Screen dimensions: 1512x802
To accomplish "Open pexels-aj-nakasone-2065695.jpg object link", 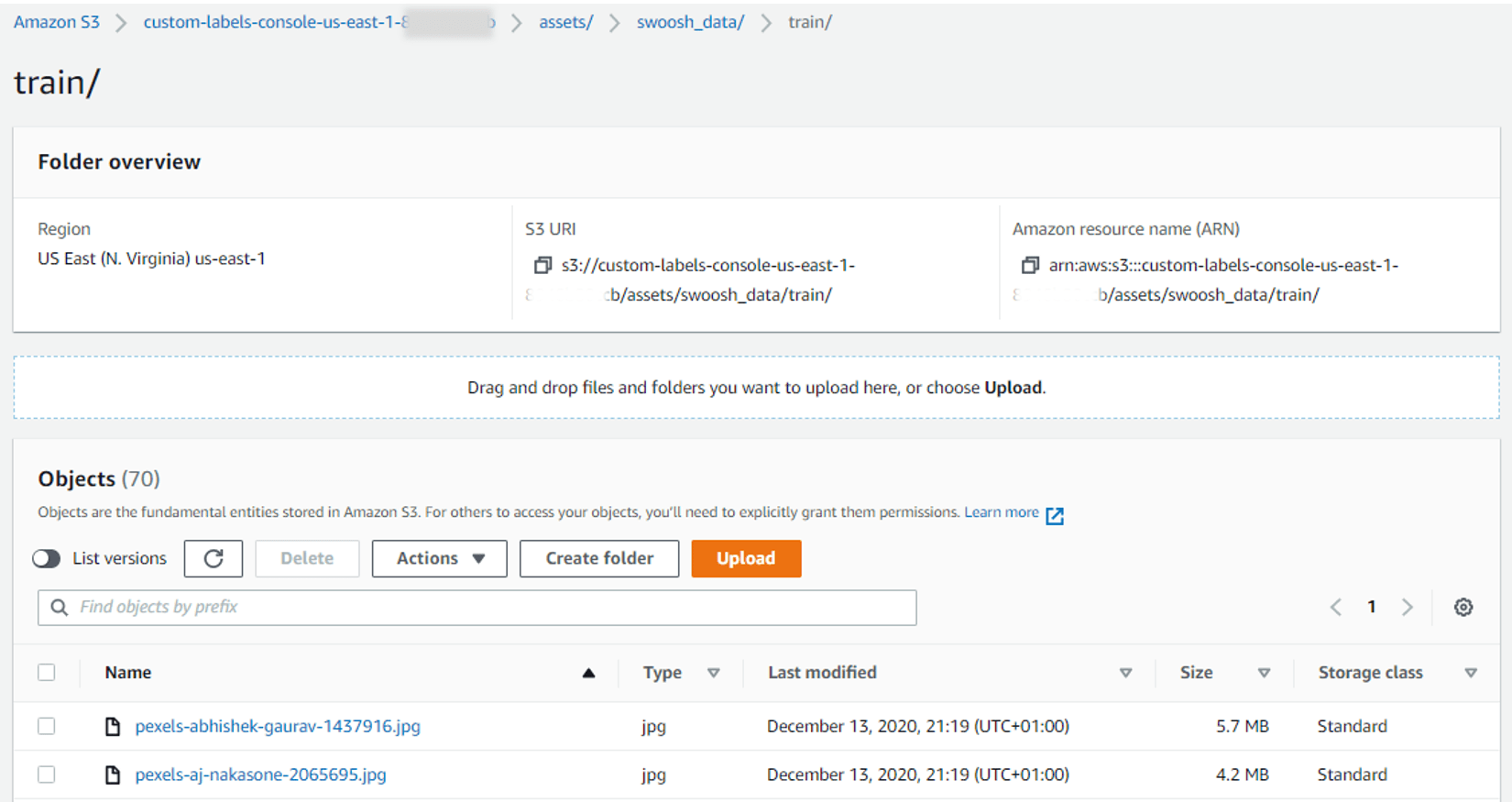I will pyautogui.click(x=261, y=775).
